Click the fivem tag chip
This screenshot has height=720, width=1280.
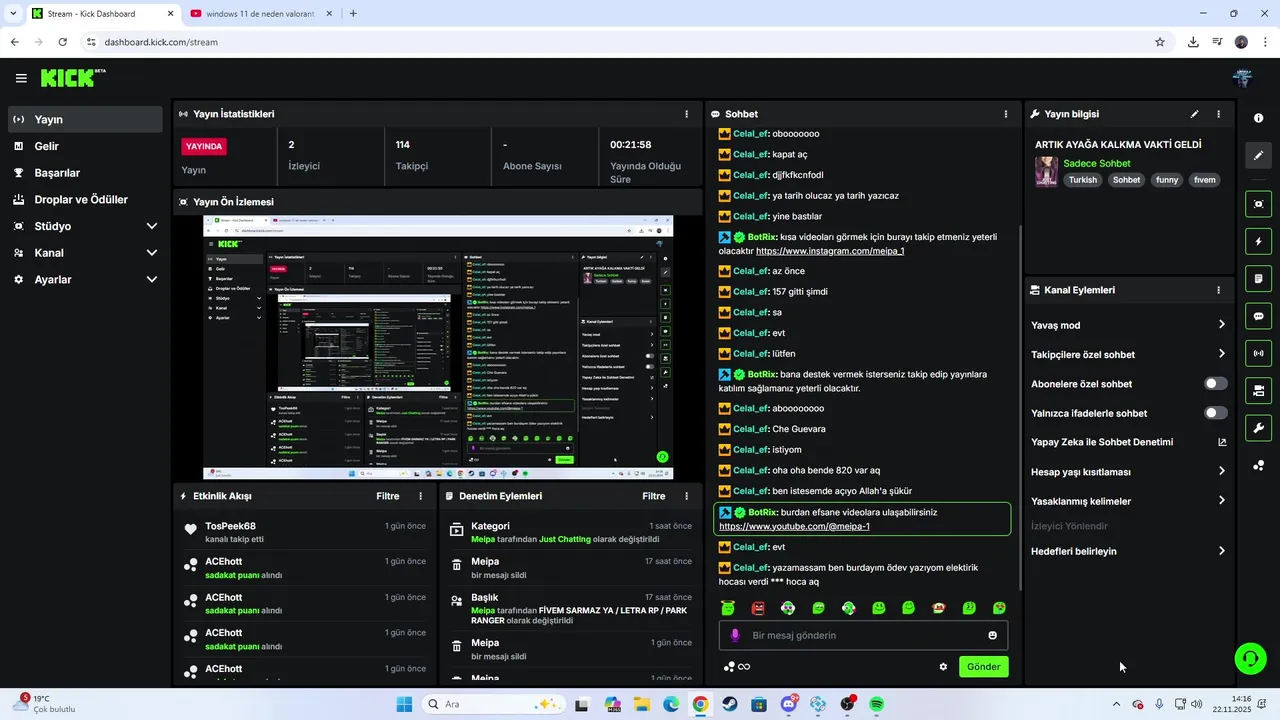1204,180
